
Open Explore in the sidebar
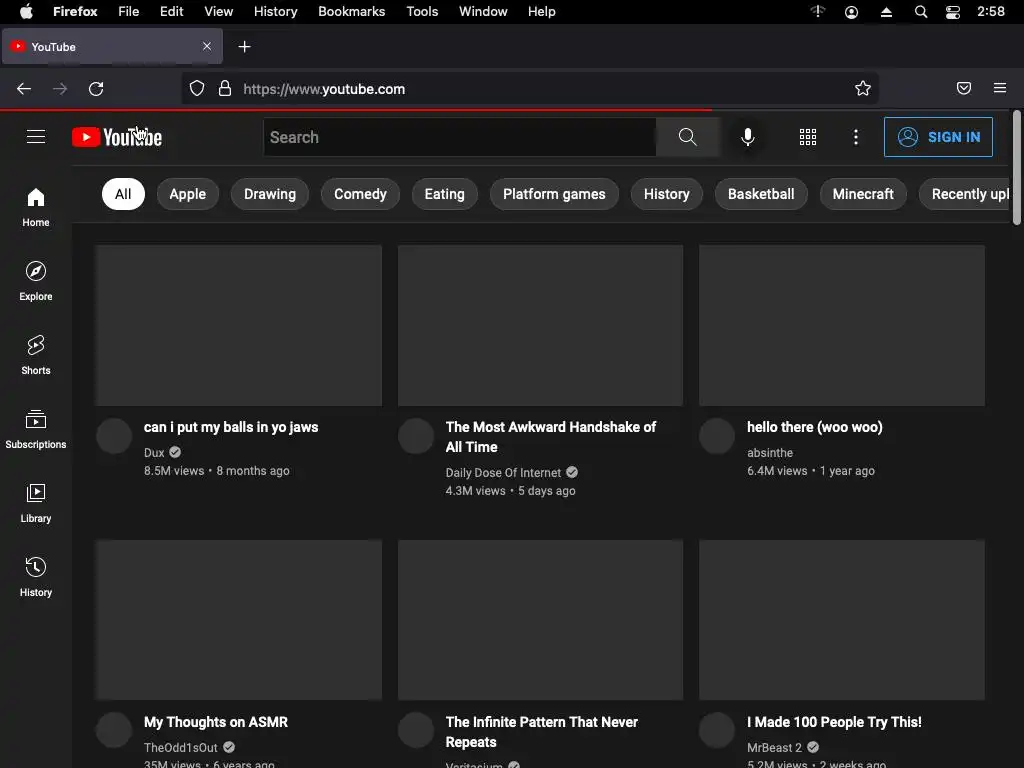click(36, 281)
